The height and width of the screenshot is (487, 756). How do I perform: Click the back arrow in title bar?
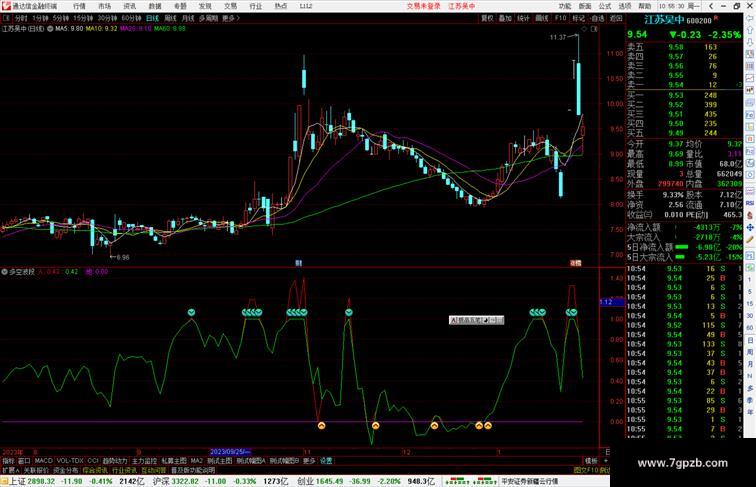[x=711, y=6]
